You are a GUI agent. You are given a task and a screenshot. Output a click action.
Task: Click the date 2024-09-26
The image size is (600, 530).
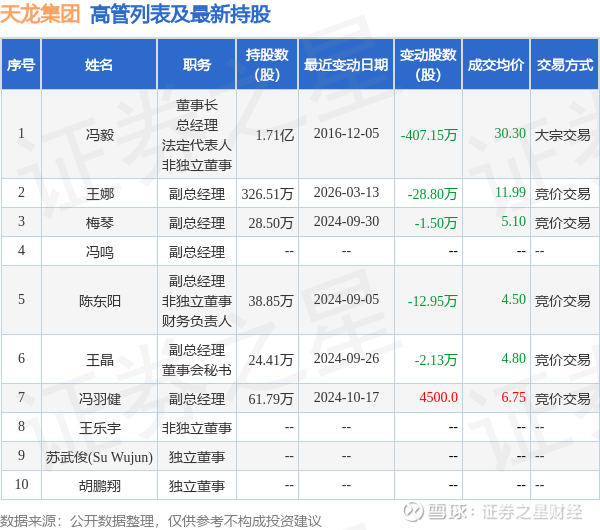point(346,359)
